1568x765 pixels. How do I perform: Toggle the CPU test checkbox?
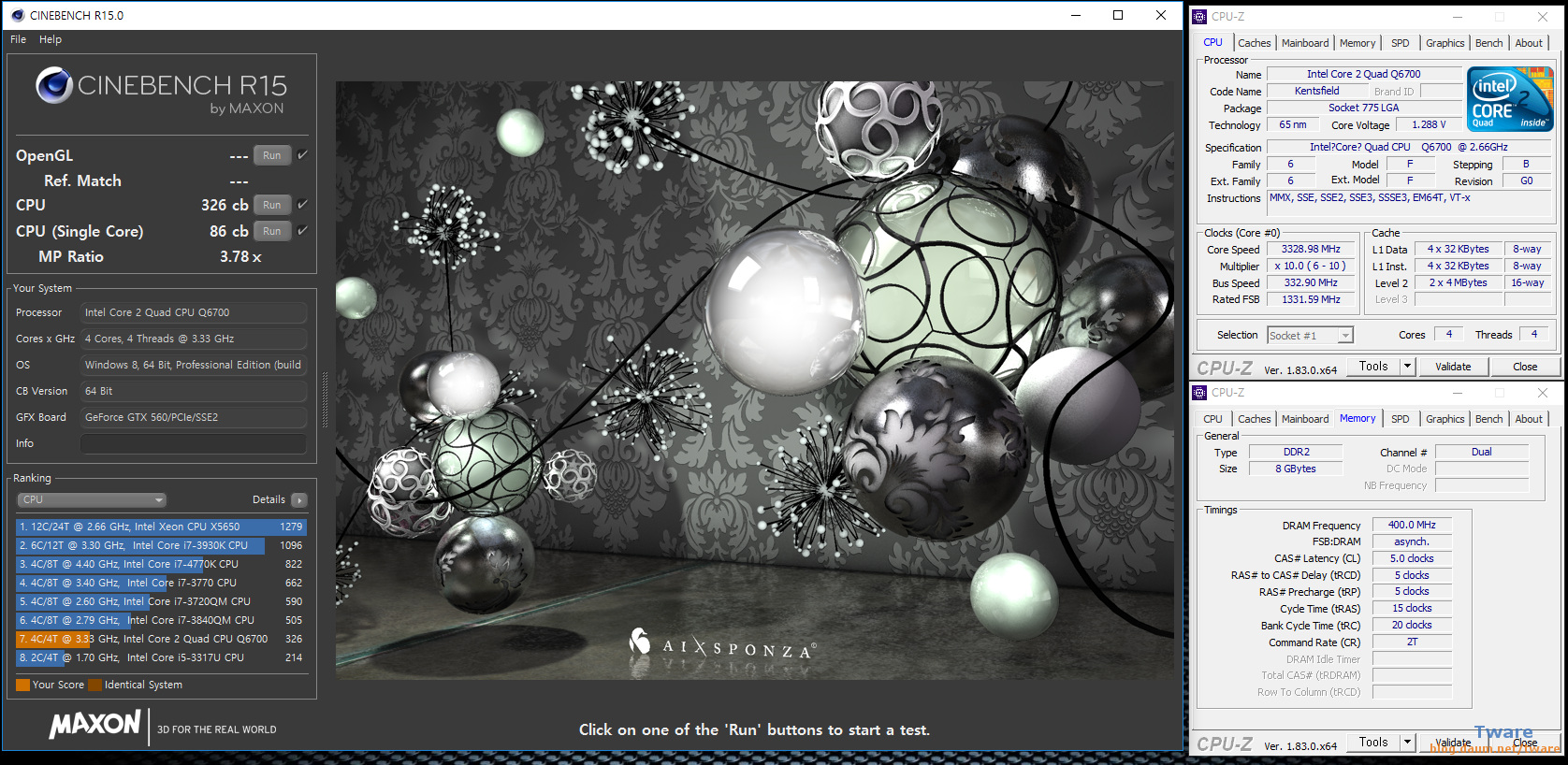(x=302, y=204)
